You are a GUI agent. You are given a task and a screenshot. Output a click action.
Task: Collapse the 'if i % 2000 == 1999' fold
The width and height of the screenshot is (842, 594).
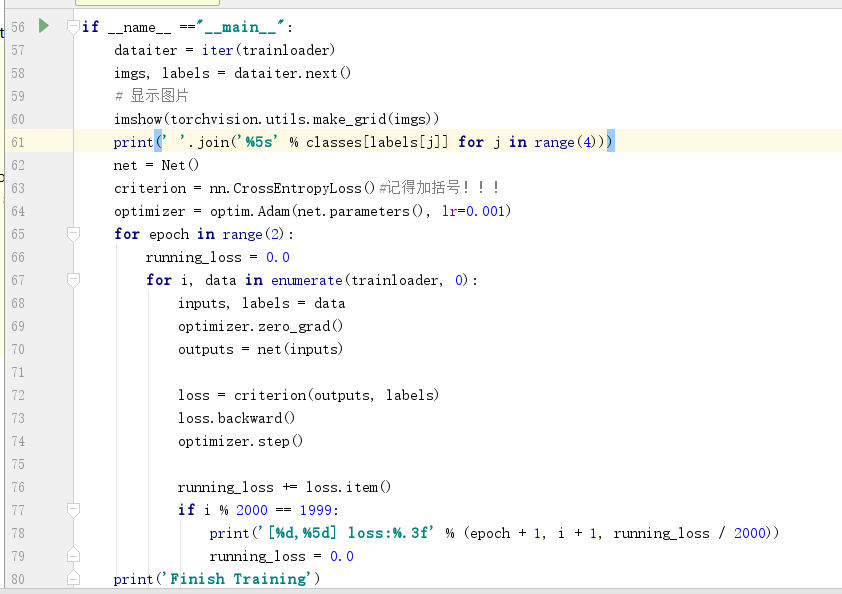tap(73, 510)
